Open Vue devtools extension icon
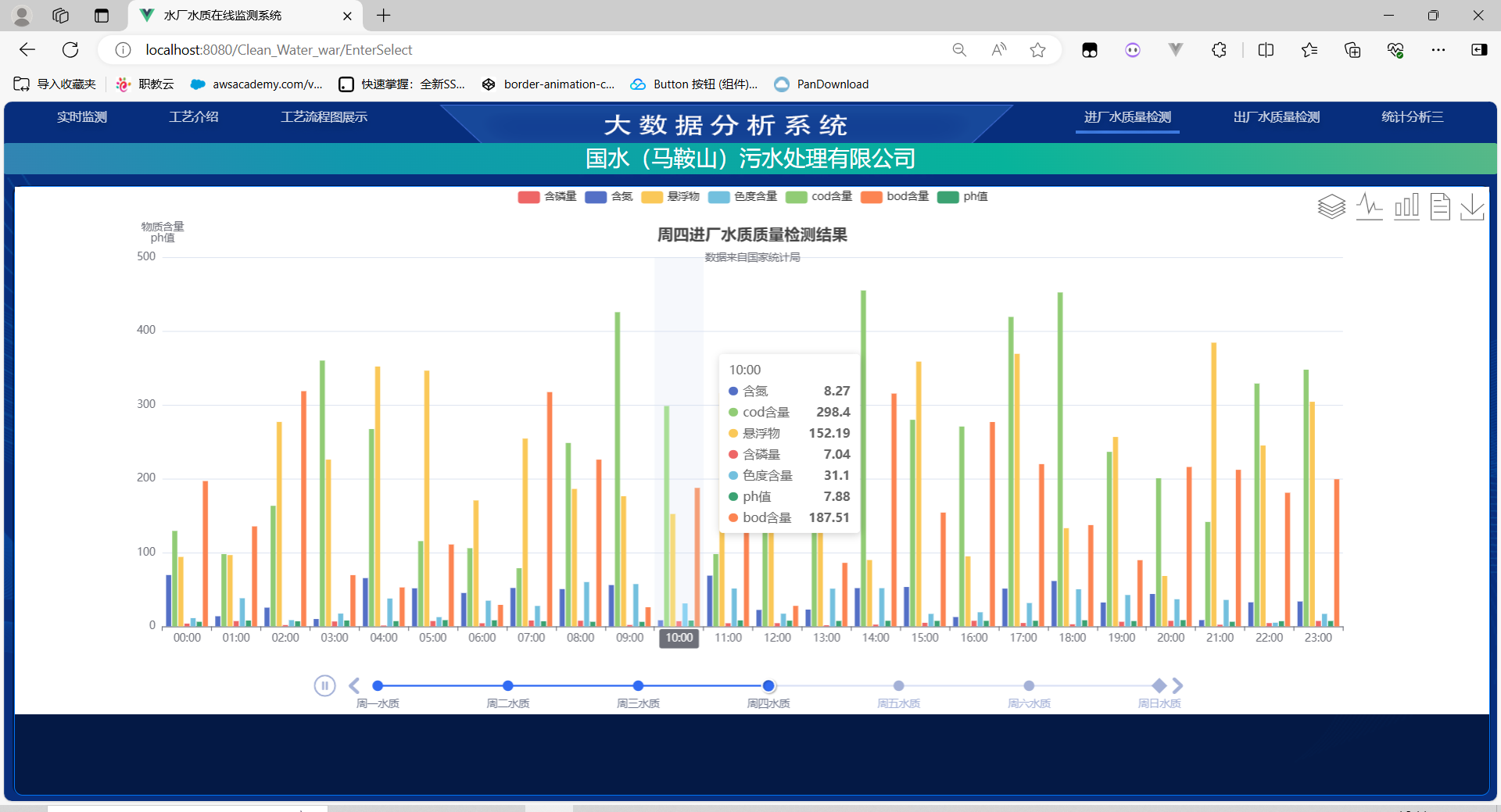This screenshot has width=1501, height=812. click(x=1175, y=50)
